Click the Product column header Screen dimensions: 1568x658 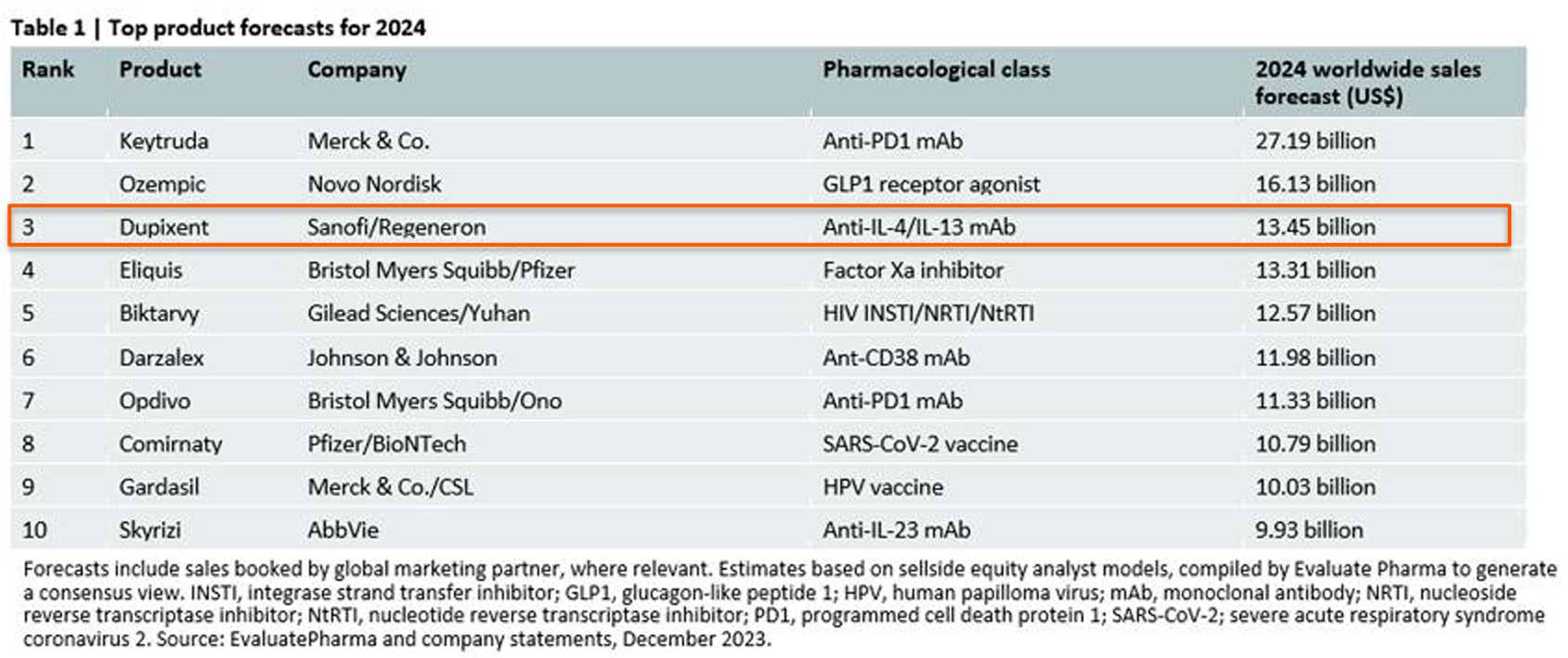click(160, 70)
